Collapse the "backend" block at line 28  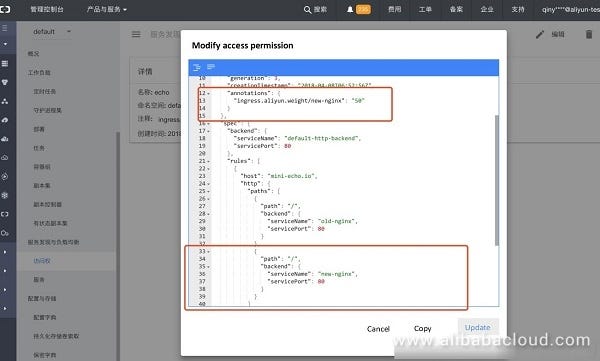209,214
